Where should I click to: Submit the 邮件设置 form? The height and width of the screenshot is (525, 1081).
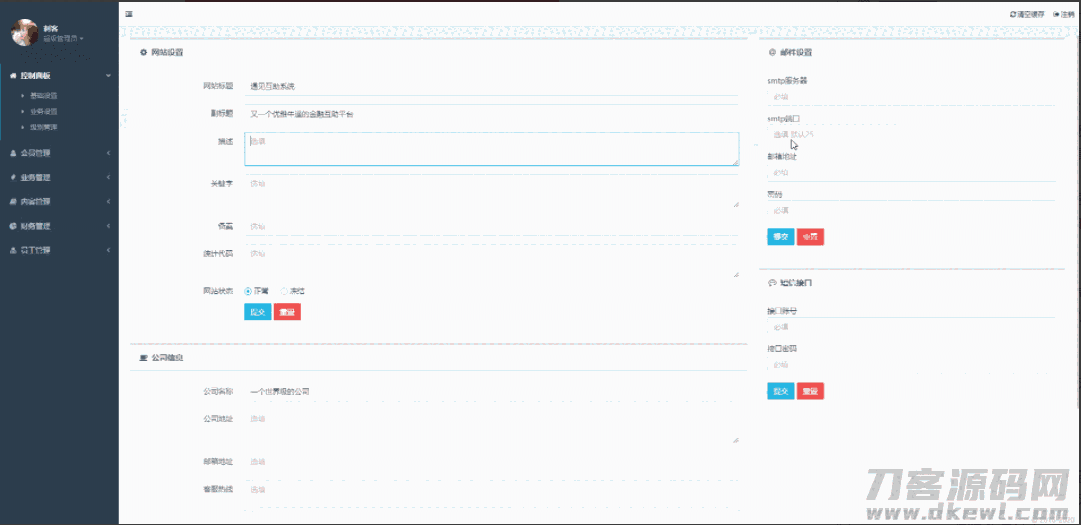pos(780,237)
